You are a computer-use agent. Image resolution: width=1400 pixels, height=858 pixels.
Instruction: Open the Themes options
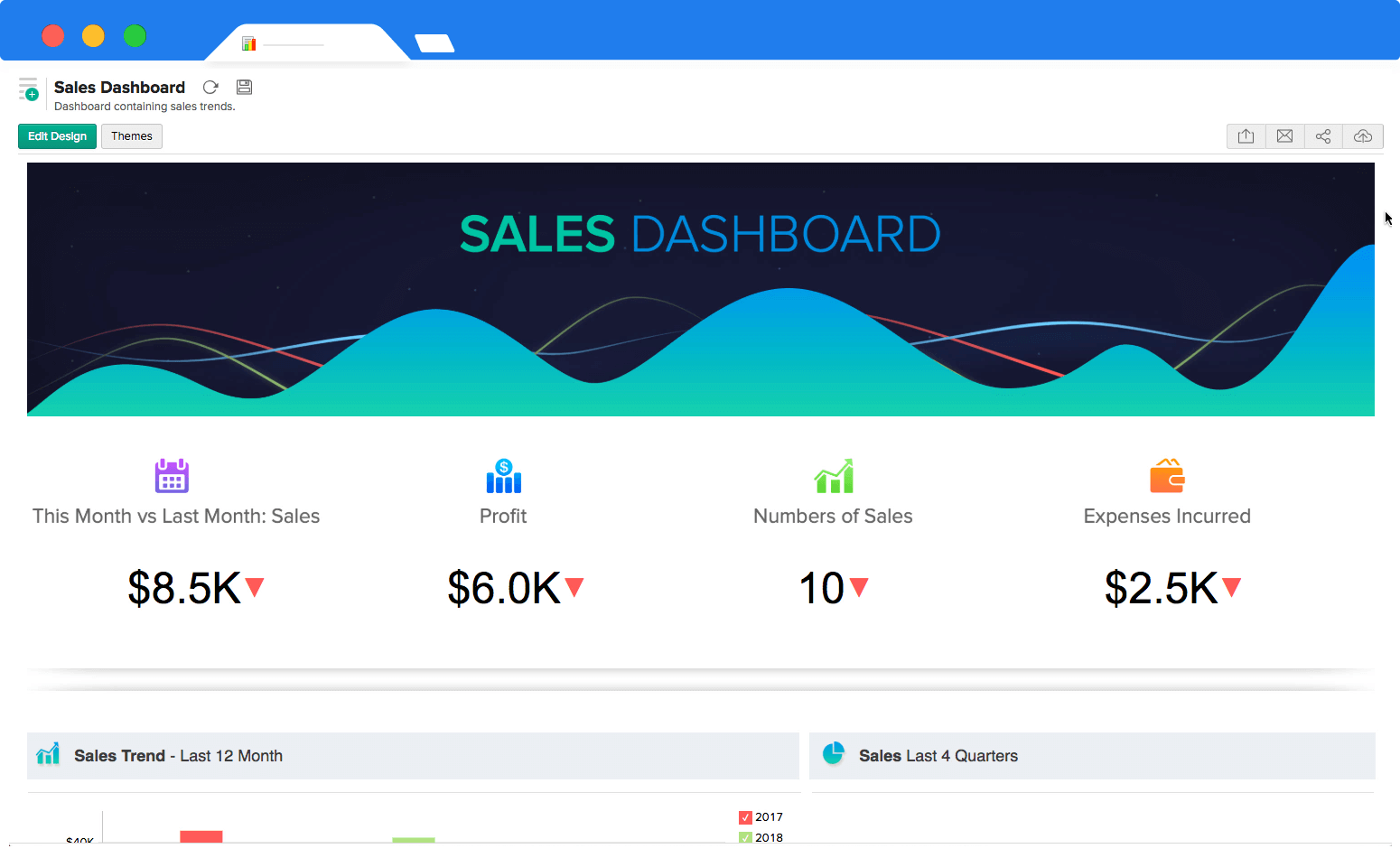pos(132,136)
